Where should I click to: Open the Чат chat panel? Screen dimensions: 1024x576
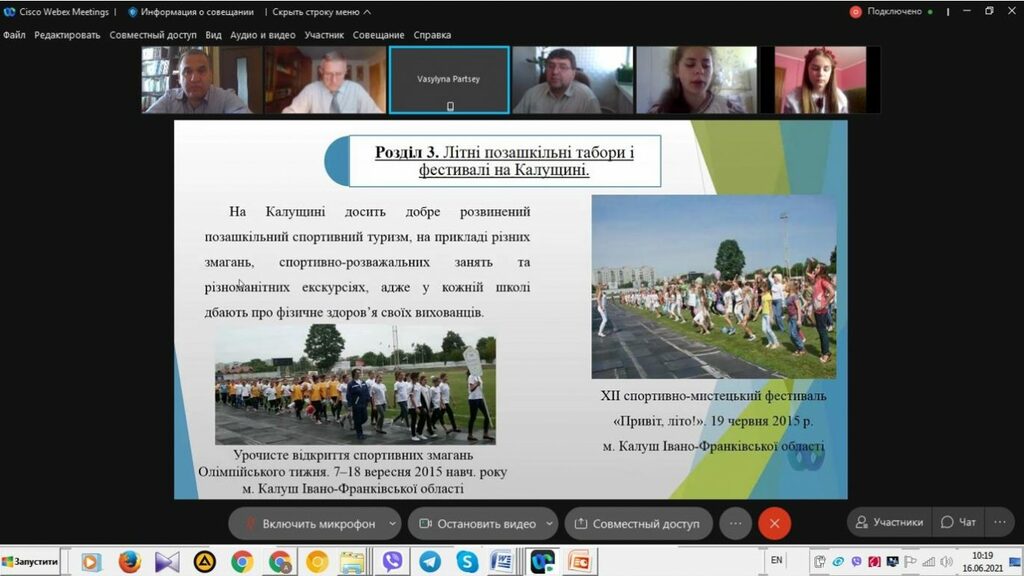click(x=958, y=522)
